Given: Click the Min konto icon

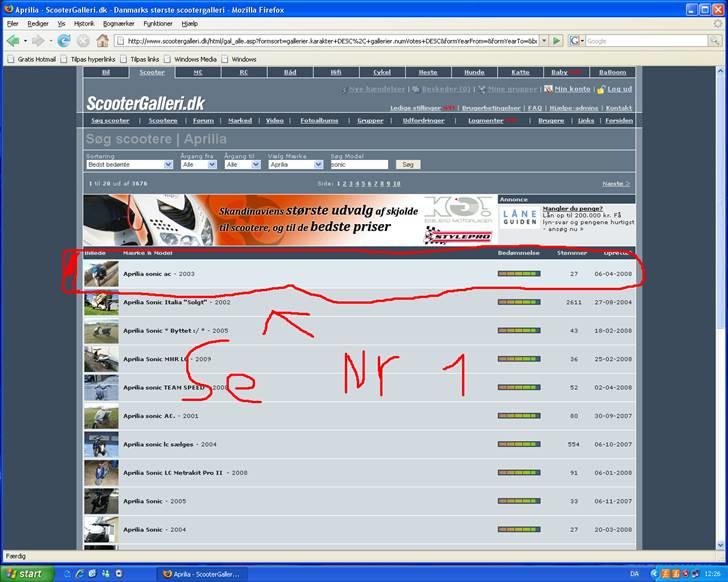Looking at the screenshot, I should [548, 89].
